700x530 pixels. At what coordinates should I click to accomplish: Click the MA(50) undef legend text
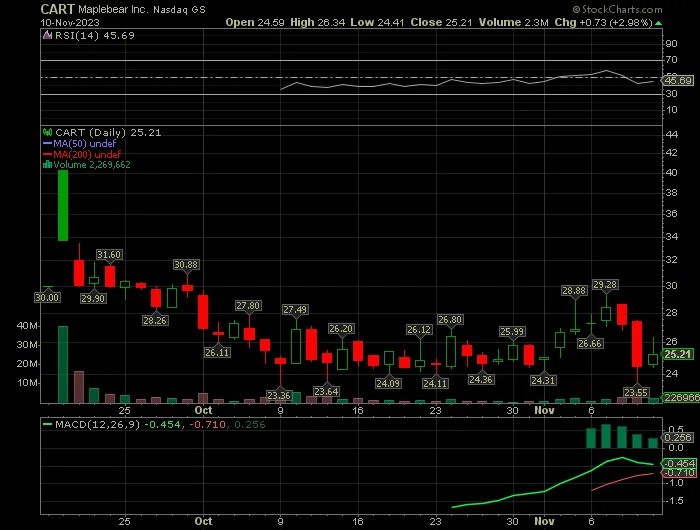[85, 143]
